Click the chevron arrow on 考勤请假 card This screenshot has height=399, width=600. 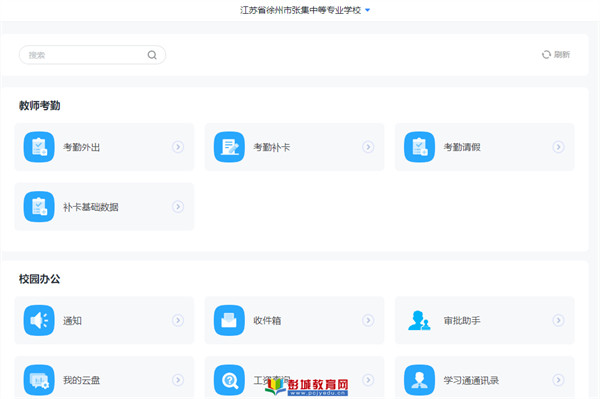pyautogui.click(x=558, y=147)
